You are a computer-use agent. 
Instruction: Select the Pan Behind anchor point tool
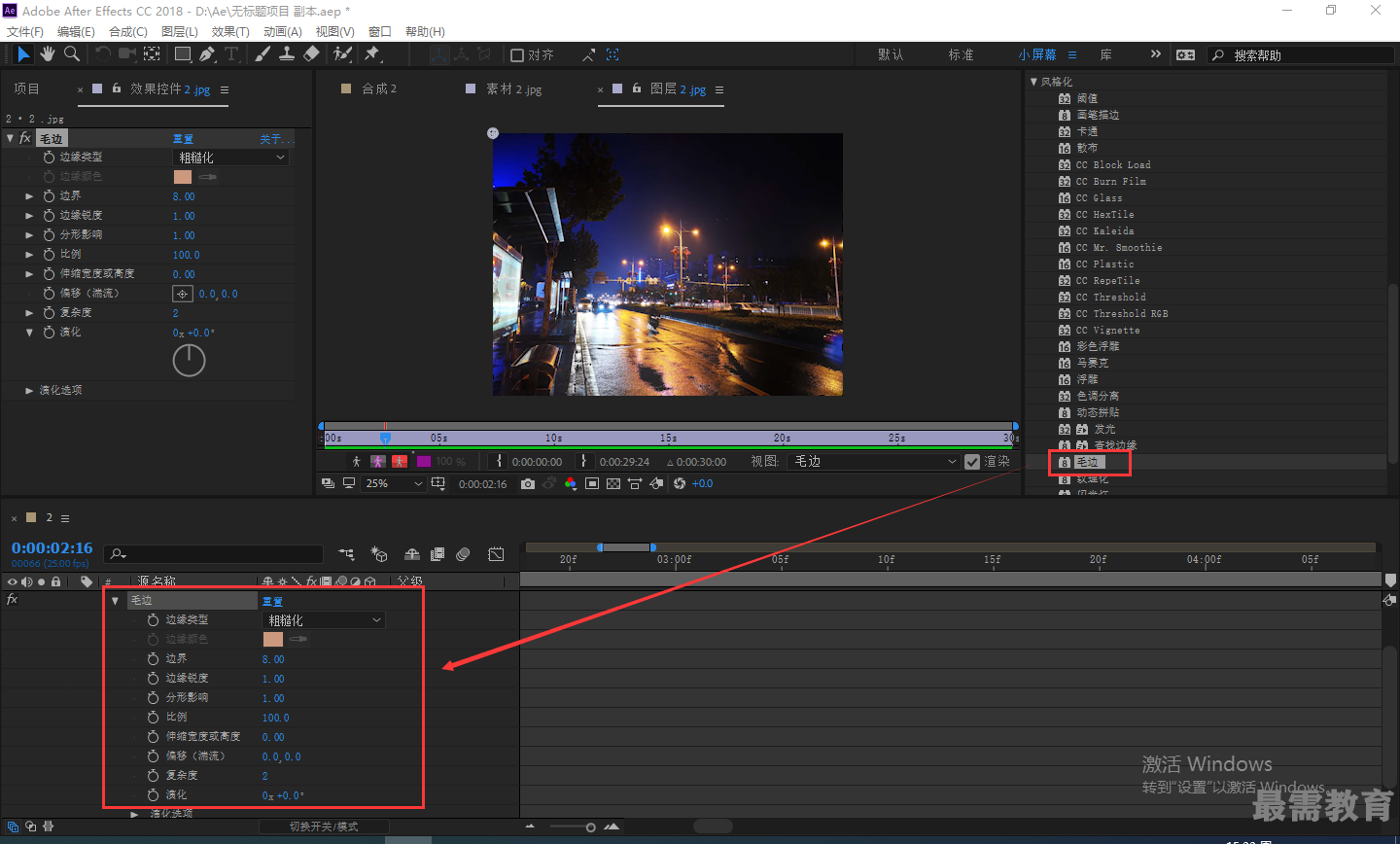[152, 54]
